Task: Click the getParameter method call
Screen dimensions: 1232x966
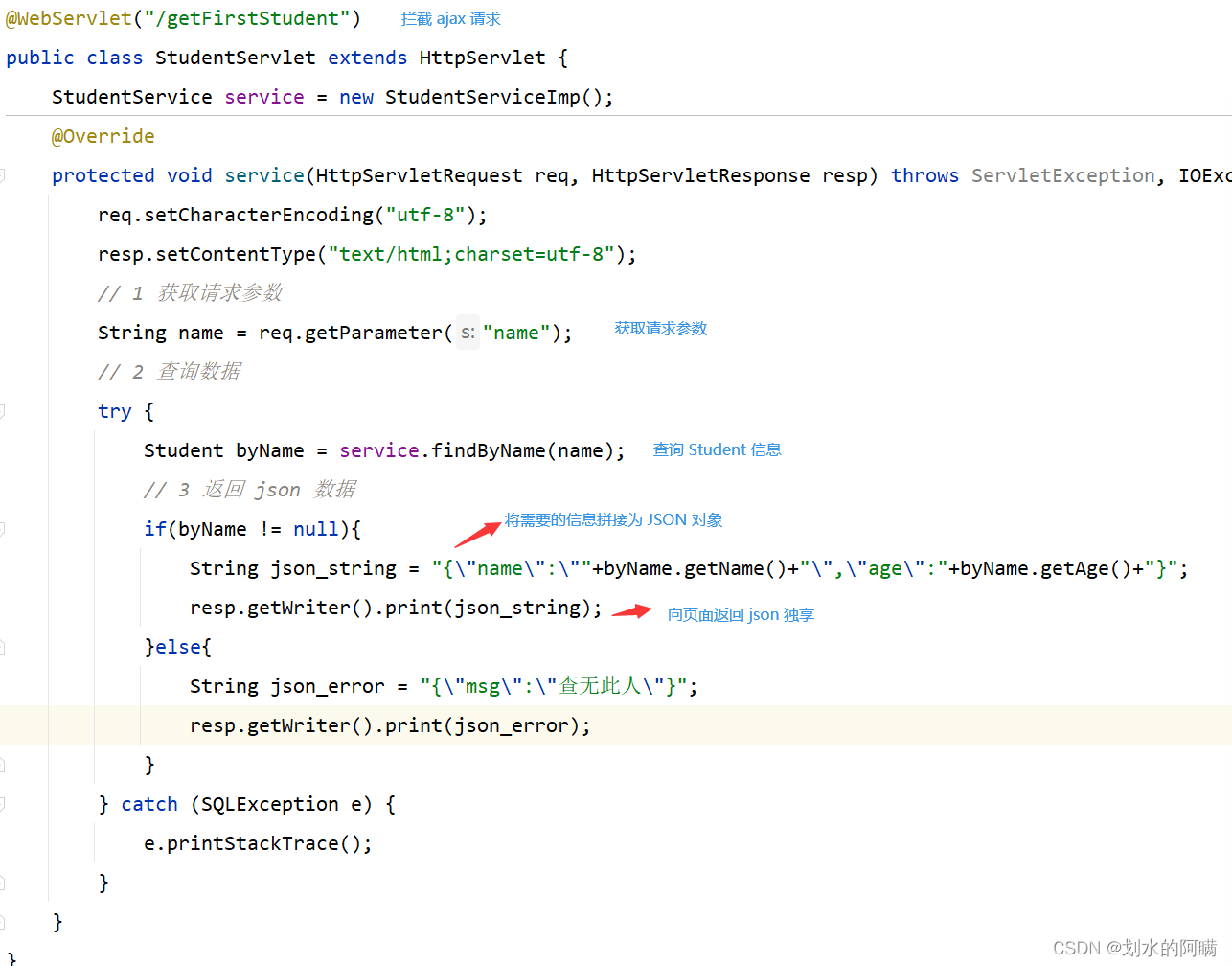Action: [374, 333]
